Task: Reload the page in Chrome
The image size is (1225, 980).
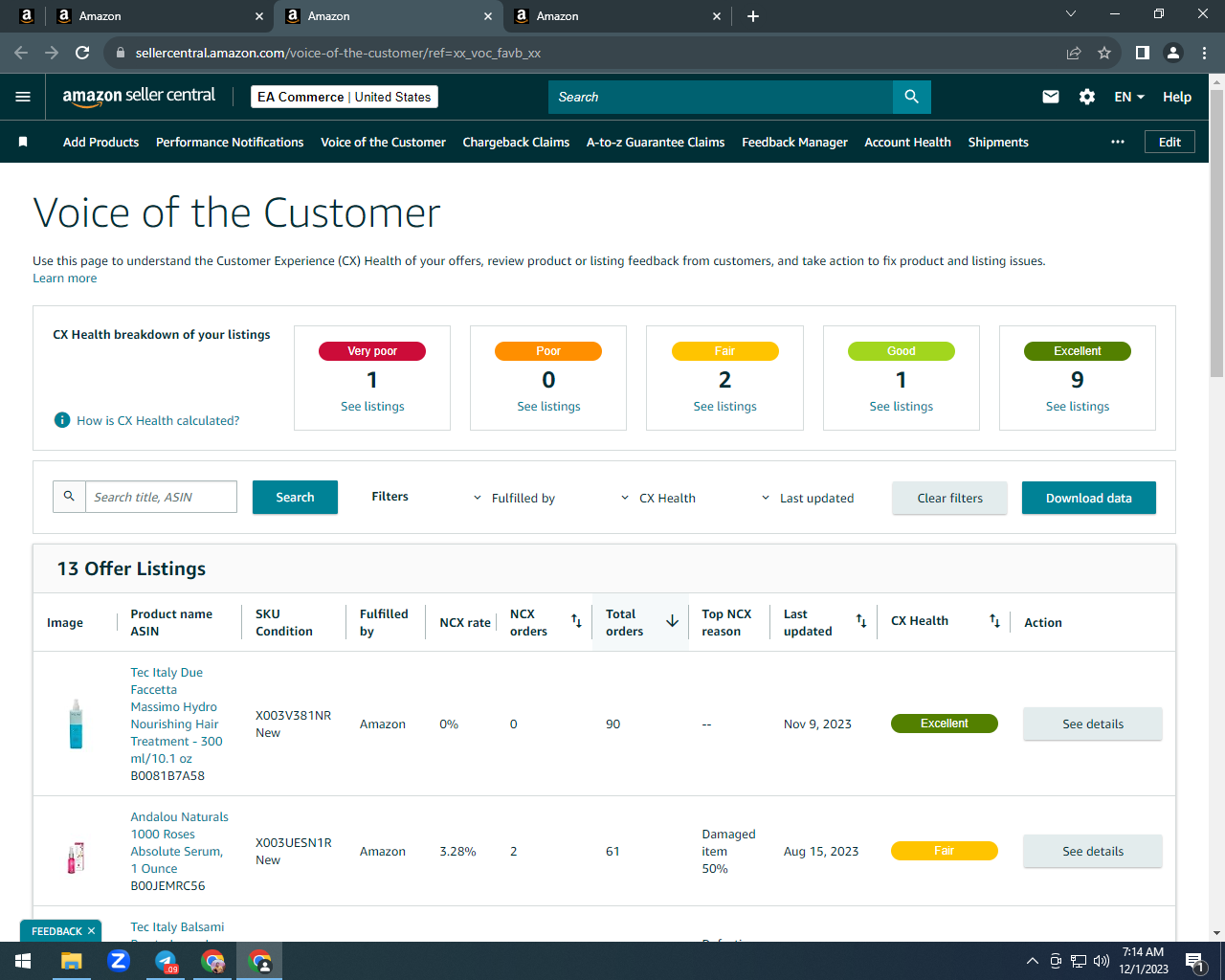Action: (x=82, y=53)
